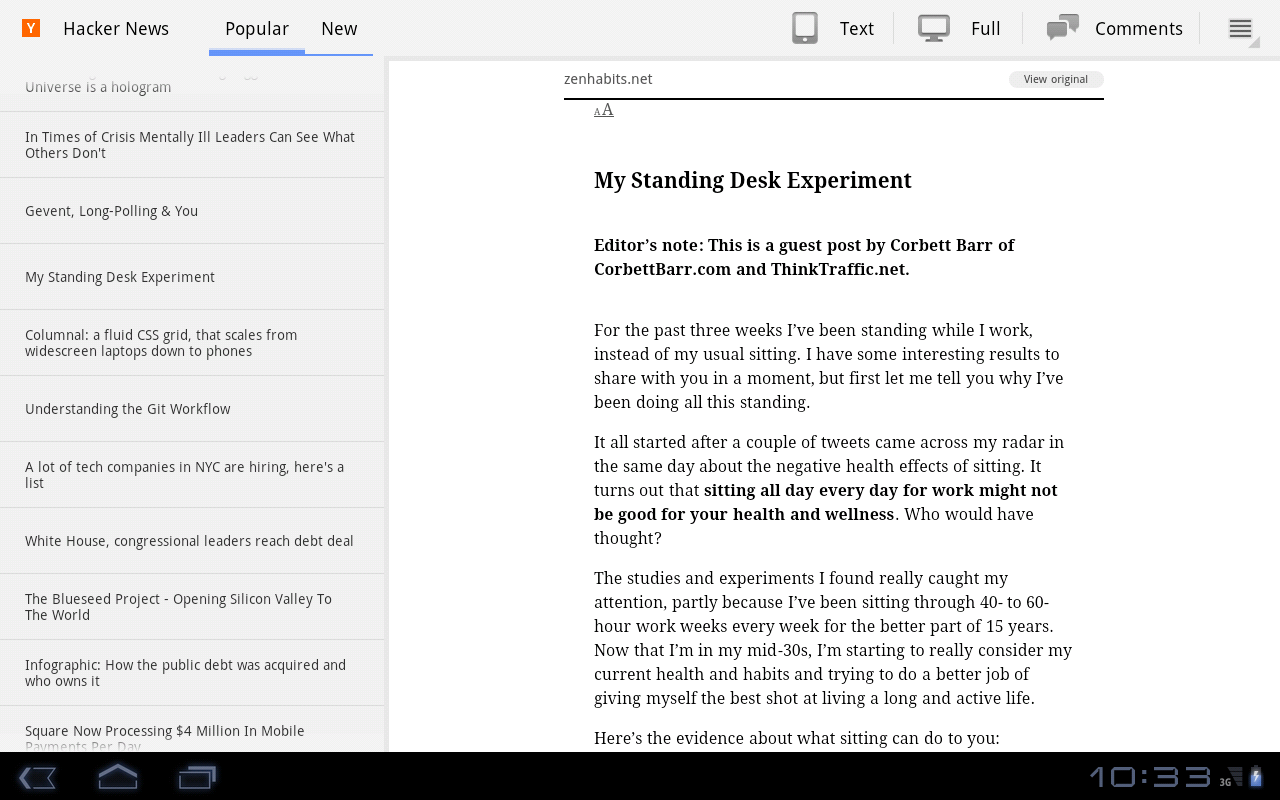Tap the Android recent apps icon
This screenshot has height=800, width=1280.
[x=197, y=777]
